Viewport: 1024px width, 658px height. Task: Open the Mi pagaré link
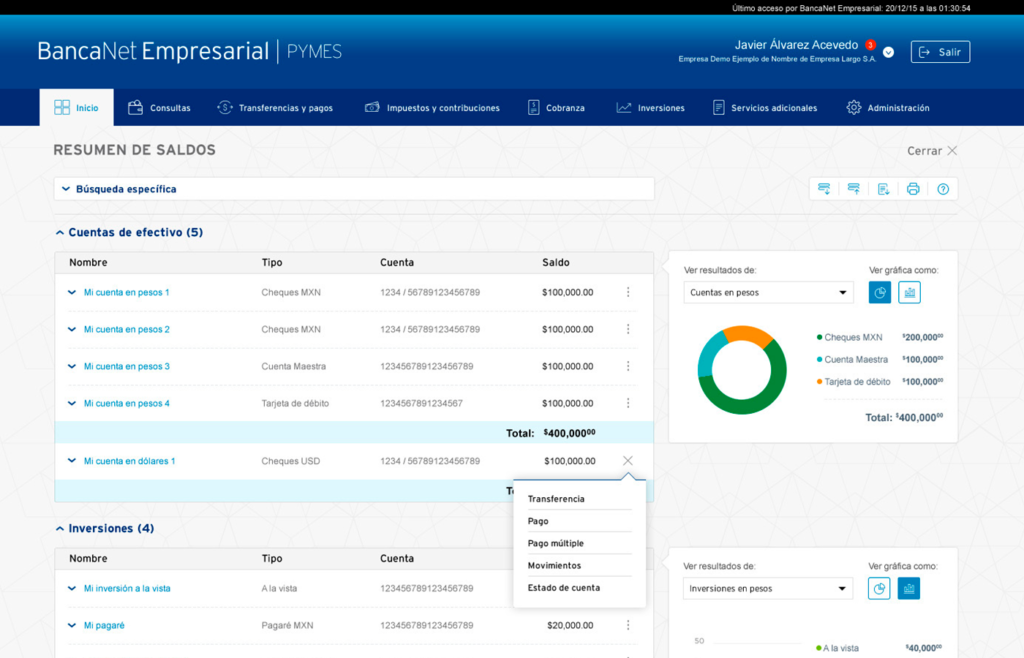[x=104, y=625]
